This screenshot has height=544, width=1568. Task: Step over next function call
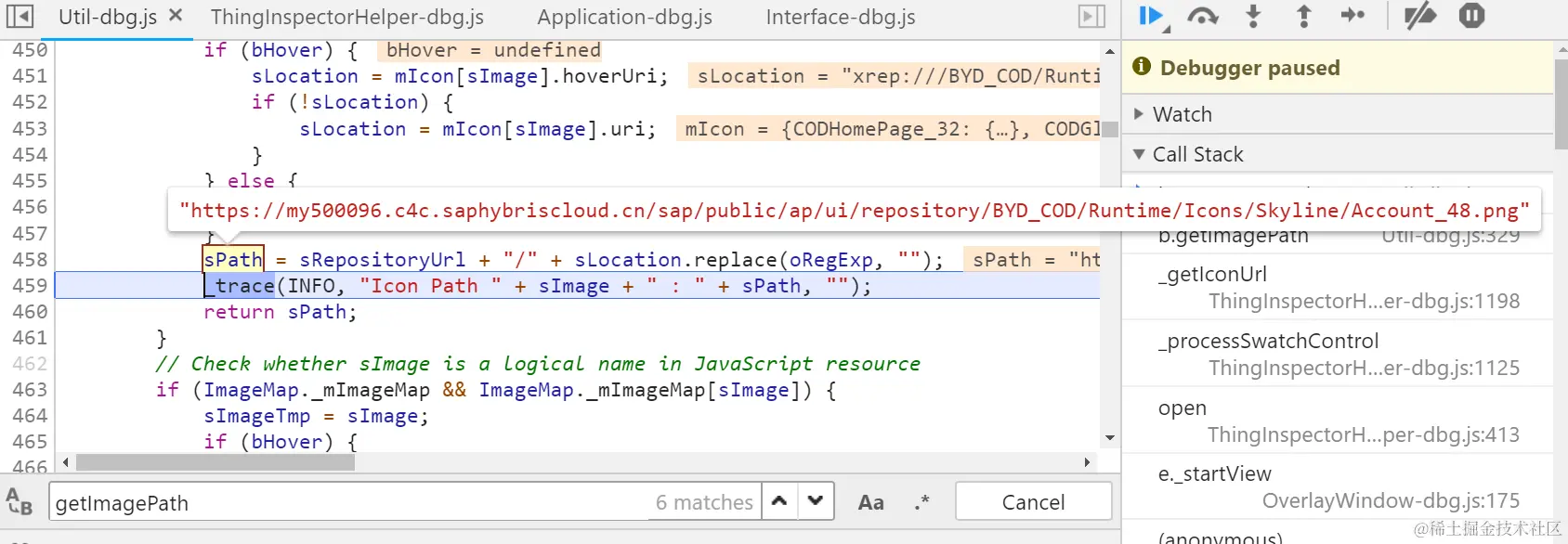coord(1203,16)
